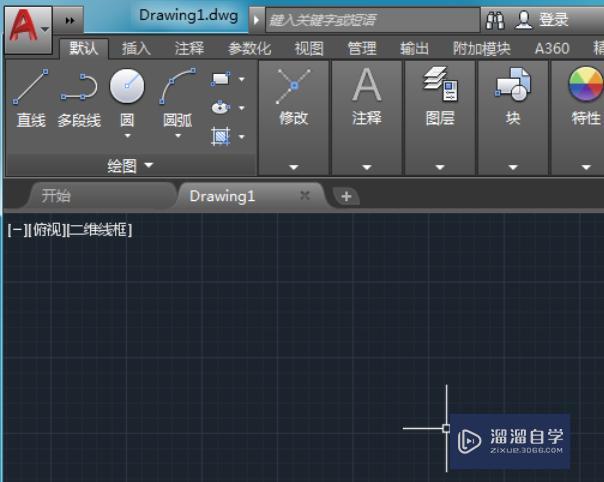Select the Arc (圆弧) tool

pyautogui.click(x=178, y=98)
